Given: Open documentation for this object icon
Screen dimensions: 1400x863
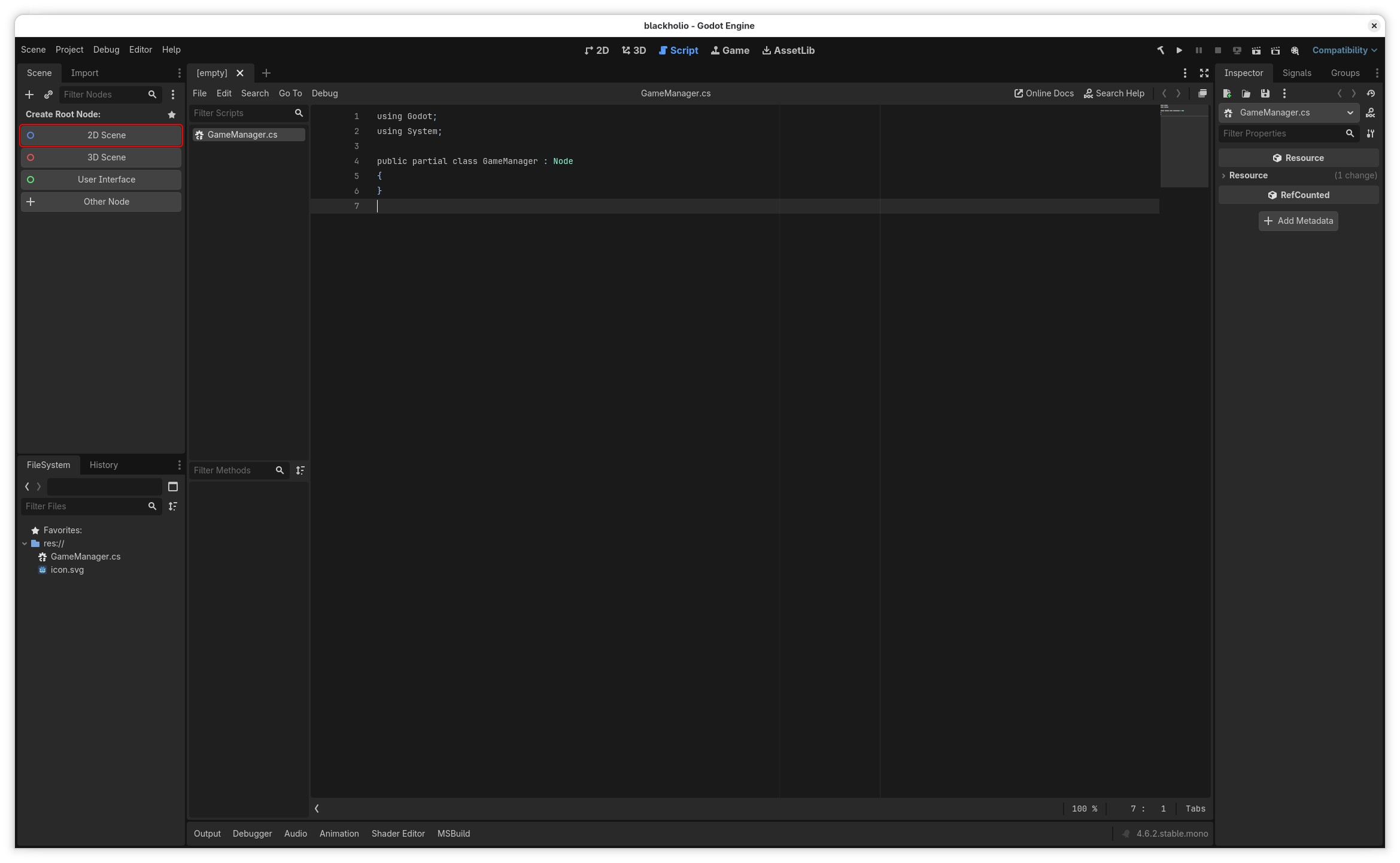Looking at the screenshot, I should [x=1371, y=113].
